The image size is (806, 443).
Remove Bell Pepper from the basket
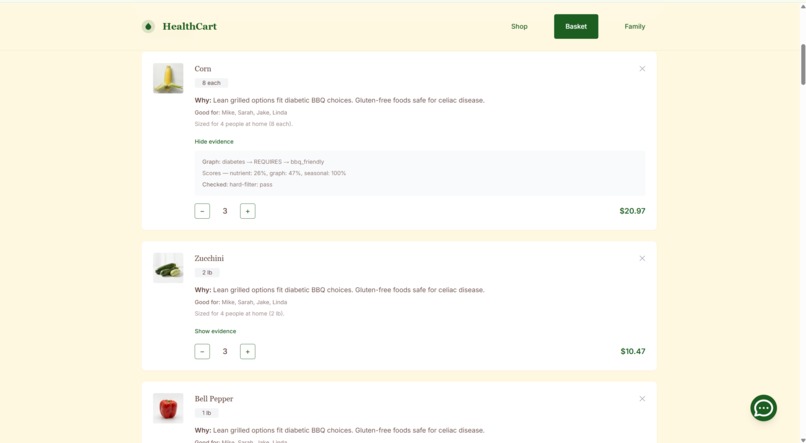(642, 399)
